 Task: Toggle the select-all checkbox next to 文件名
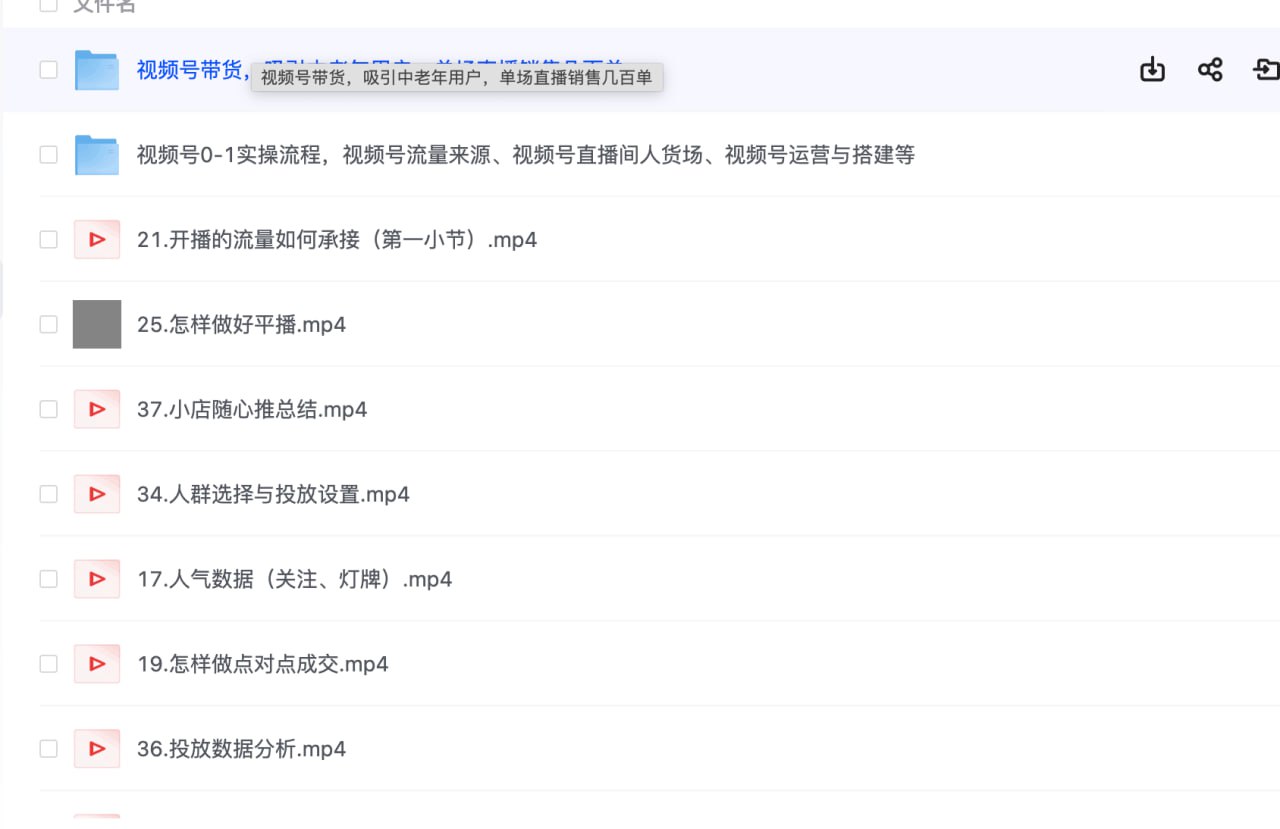[47, 4]
